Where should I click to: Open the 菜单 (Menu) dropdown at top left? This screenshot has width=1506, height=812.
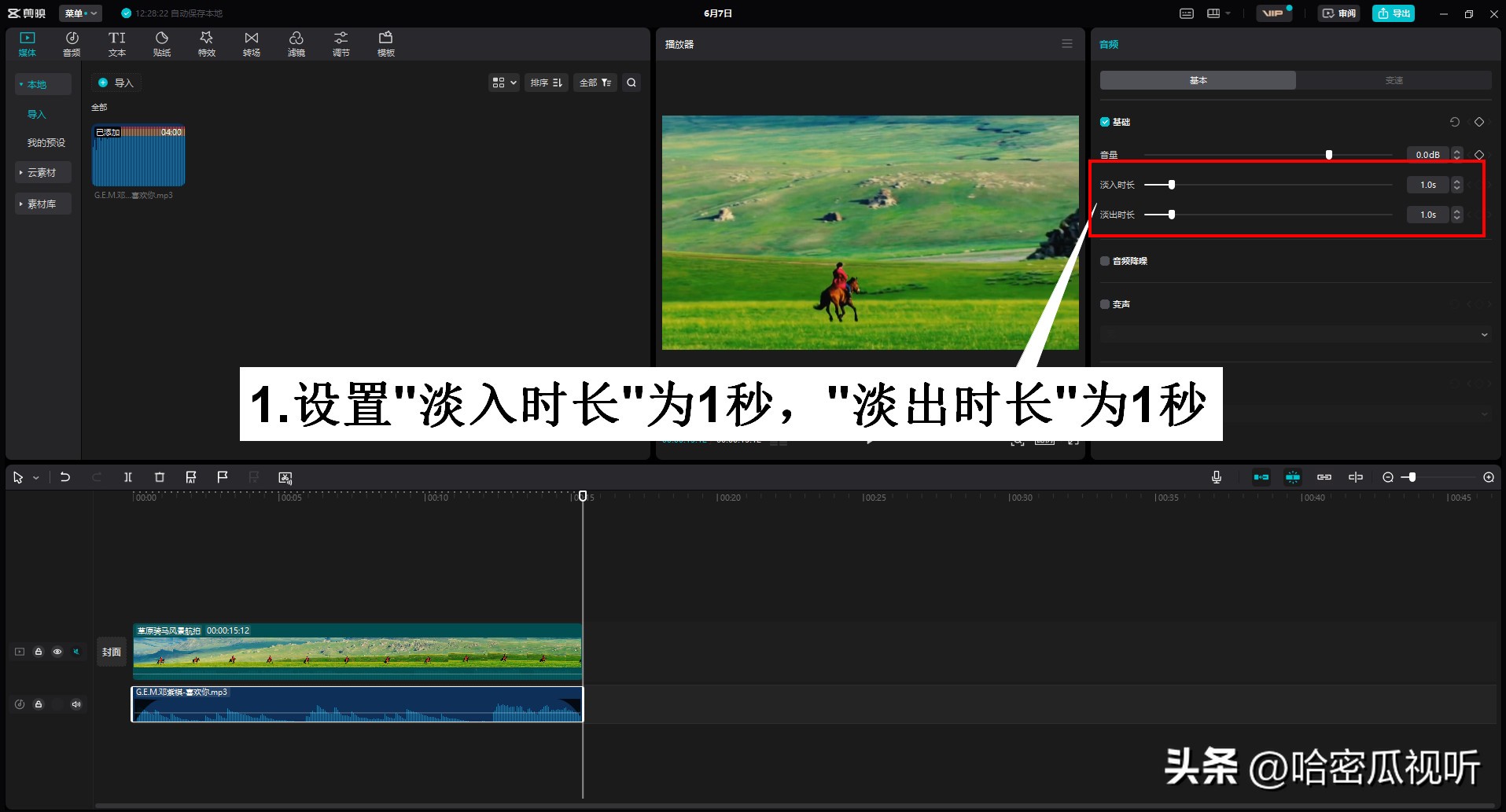point(79,13)
